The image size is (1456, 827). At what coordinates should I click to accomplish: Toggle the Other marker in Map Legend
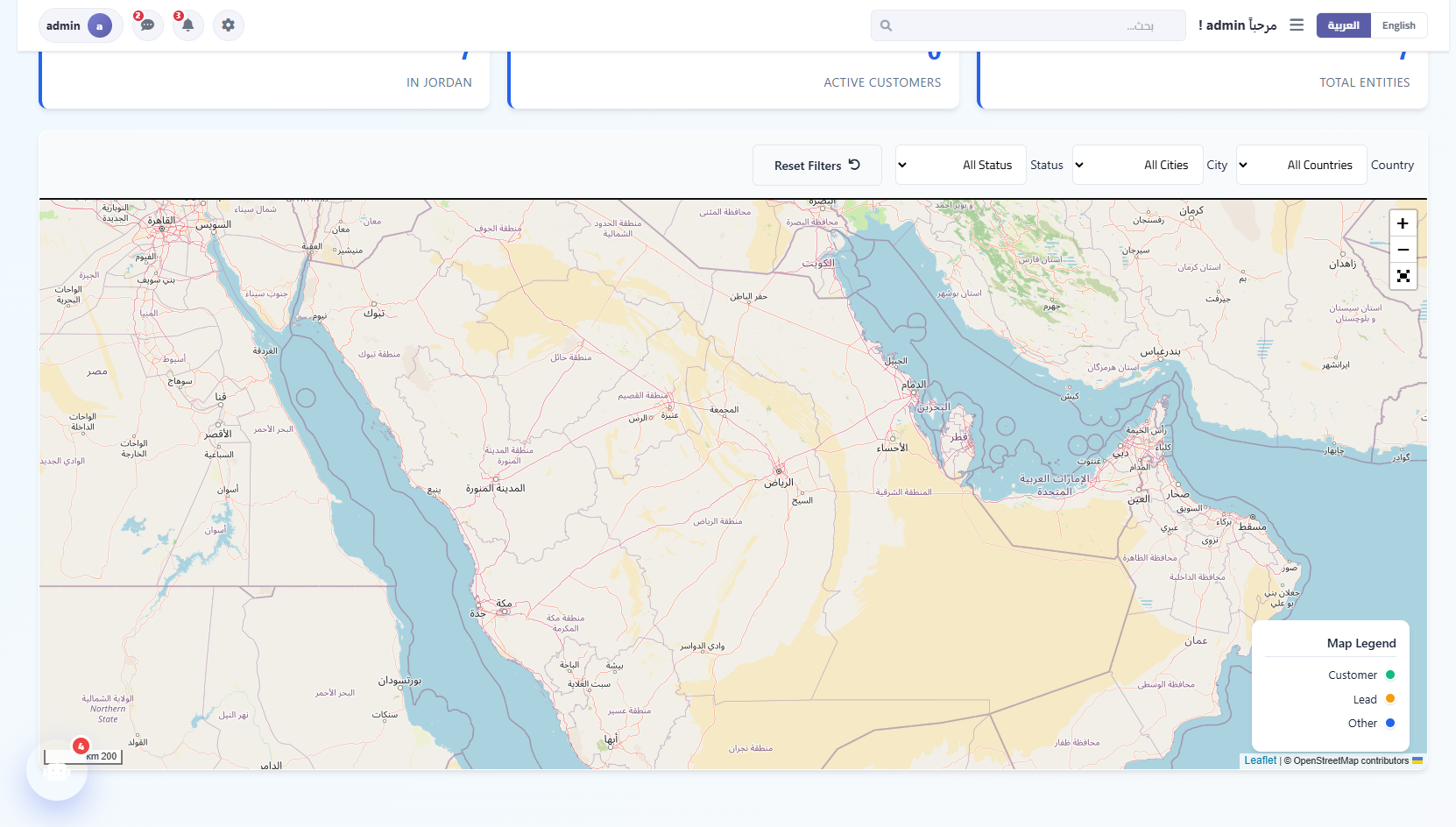click(x=1389, y=723)
